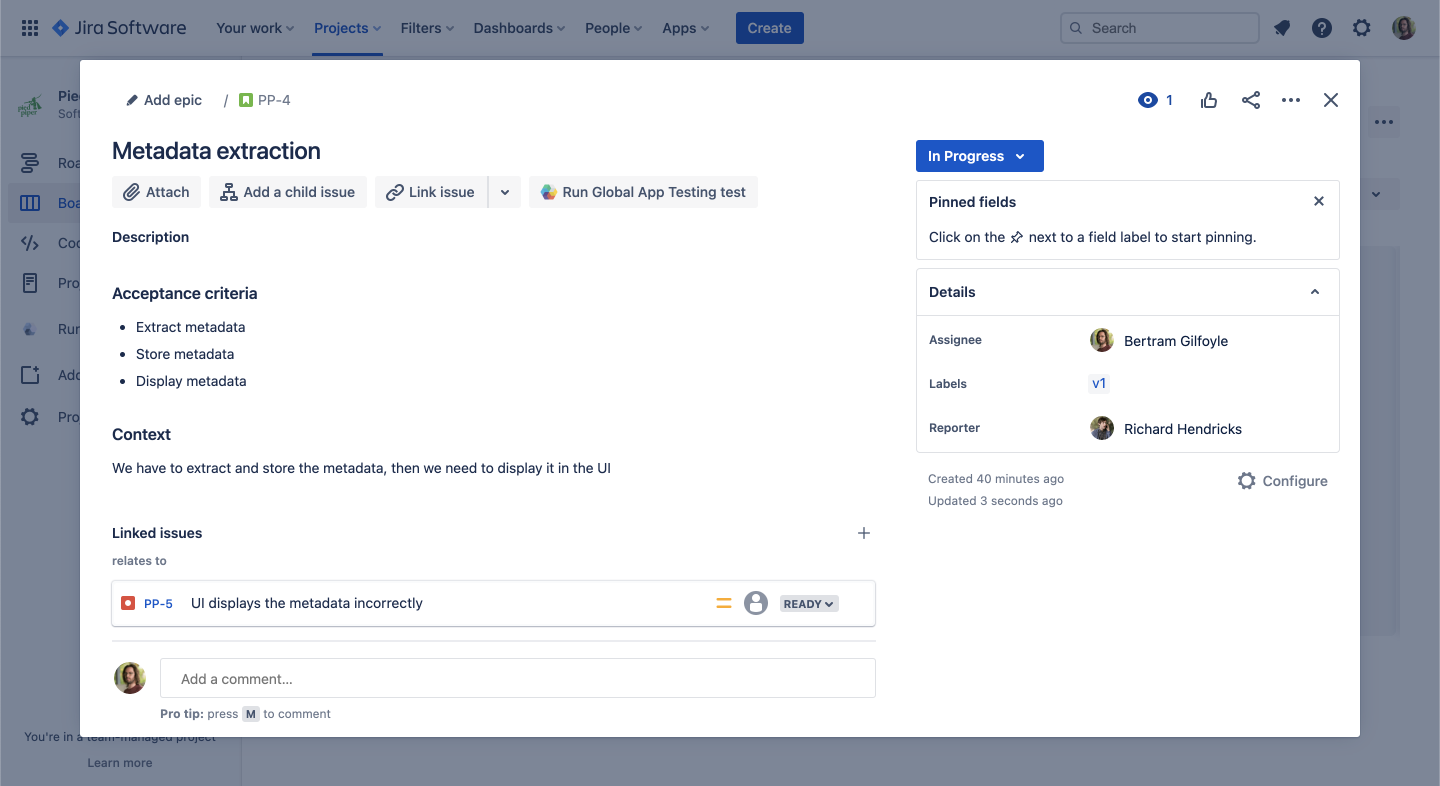The width and height of the screenshot is (1440, 786).
Task: Open the PP-5 linked issue link
Action: click(158, 604)
